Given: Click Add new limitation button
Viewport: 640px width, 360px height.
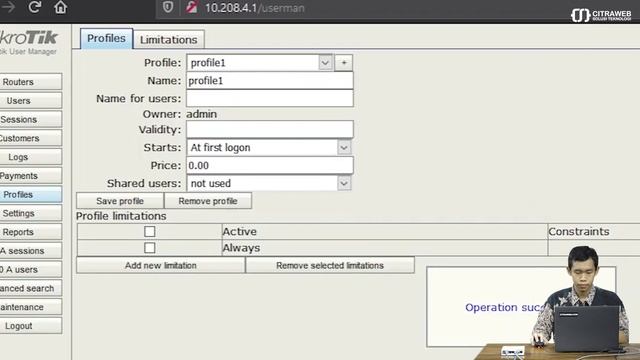Looking at the screenshot, I should click(161, 265).
